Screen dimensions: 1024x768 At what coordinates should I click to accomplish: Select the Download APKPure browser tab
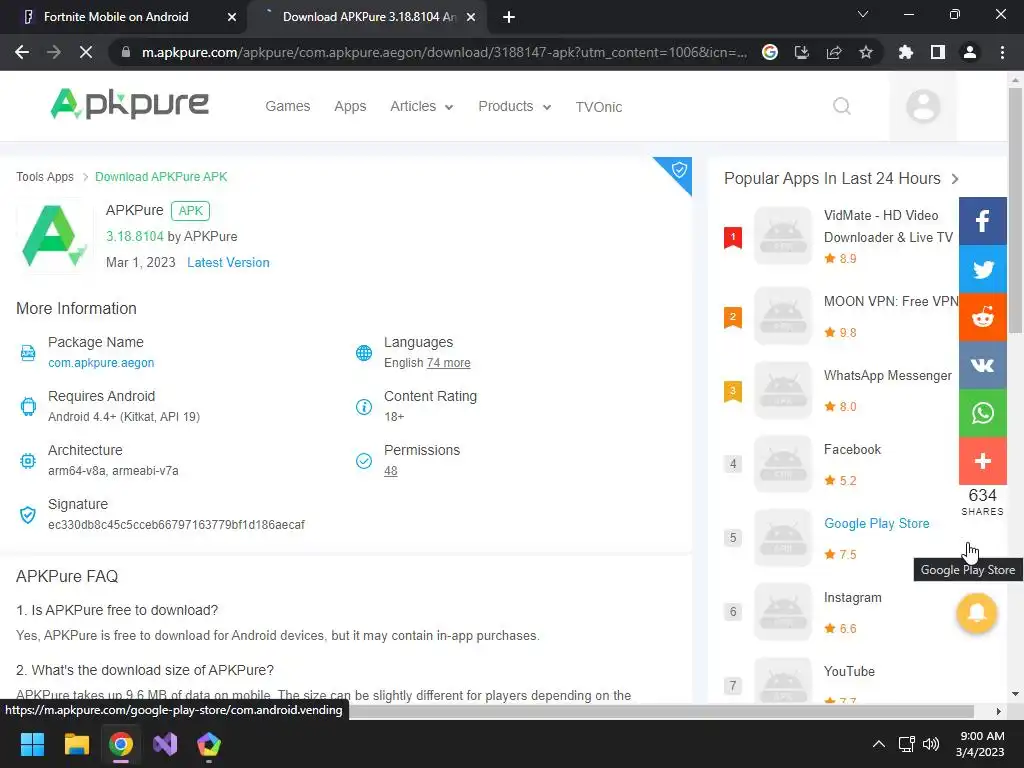coord(369,17)
